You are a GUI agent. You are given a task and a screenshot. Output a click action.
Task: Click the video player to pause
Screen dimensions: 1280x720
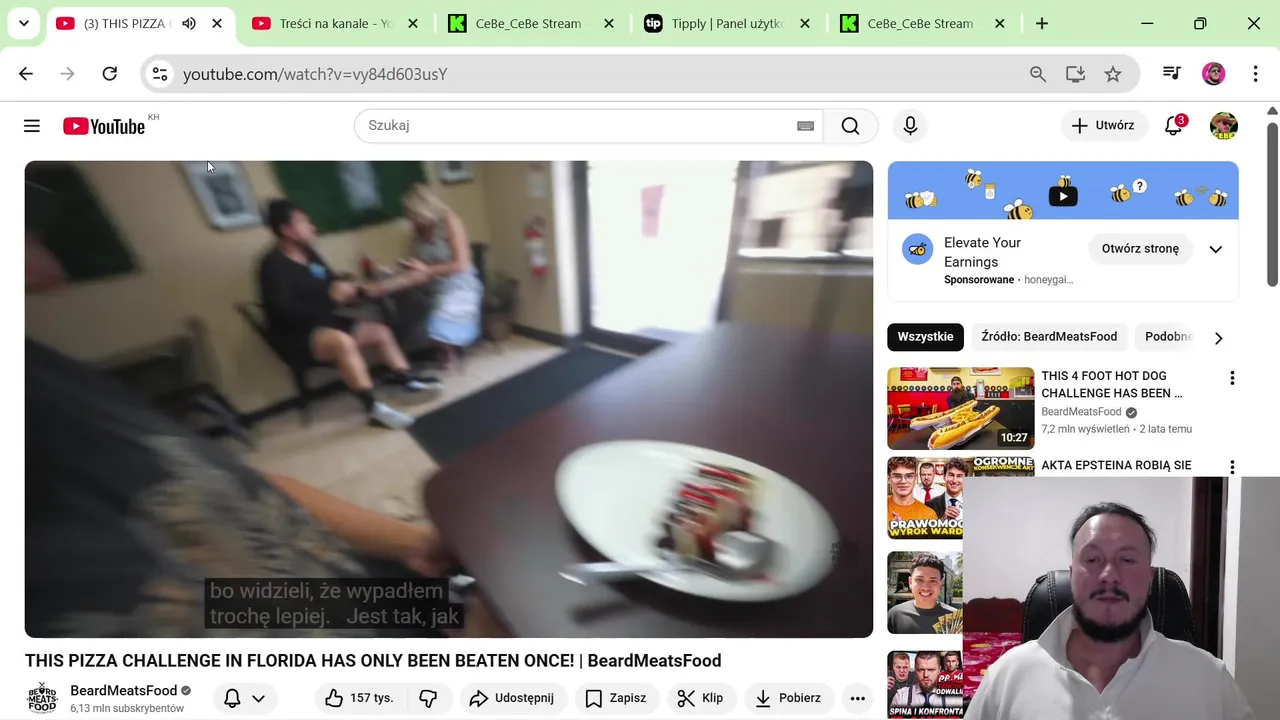pyautogui.click(x=449, y=399)
